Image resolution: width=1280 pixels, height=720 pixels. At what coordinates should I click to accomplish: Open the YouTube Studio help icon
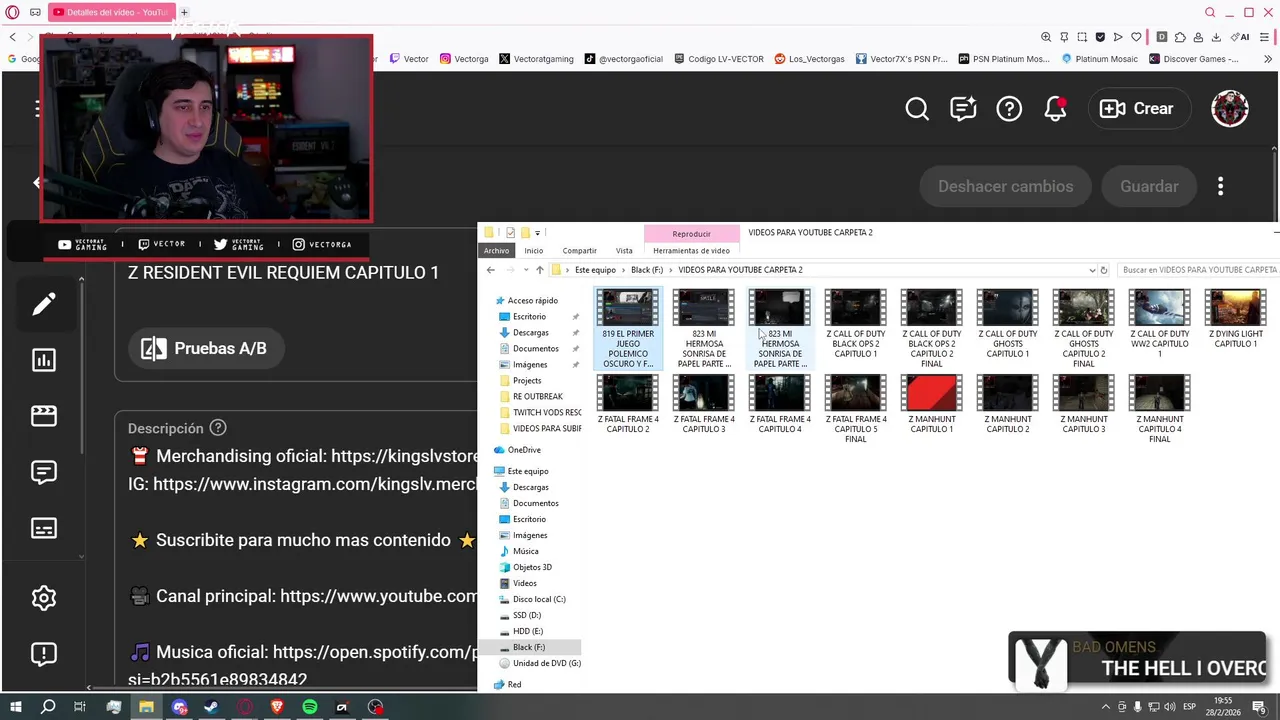click(1009, 109)
